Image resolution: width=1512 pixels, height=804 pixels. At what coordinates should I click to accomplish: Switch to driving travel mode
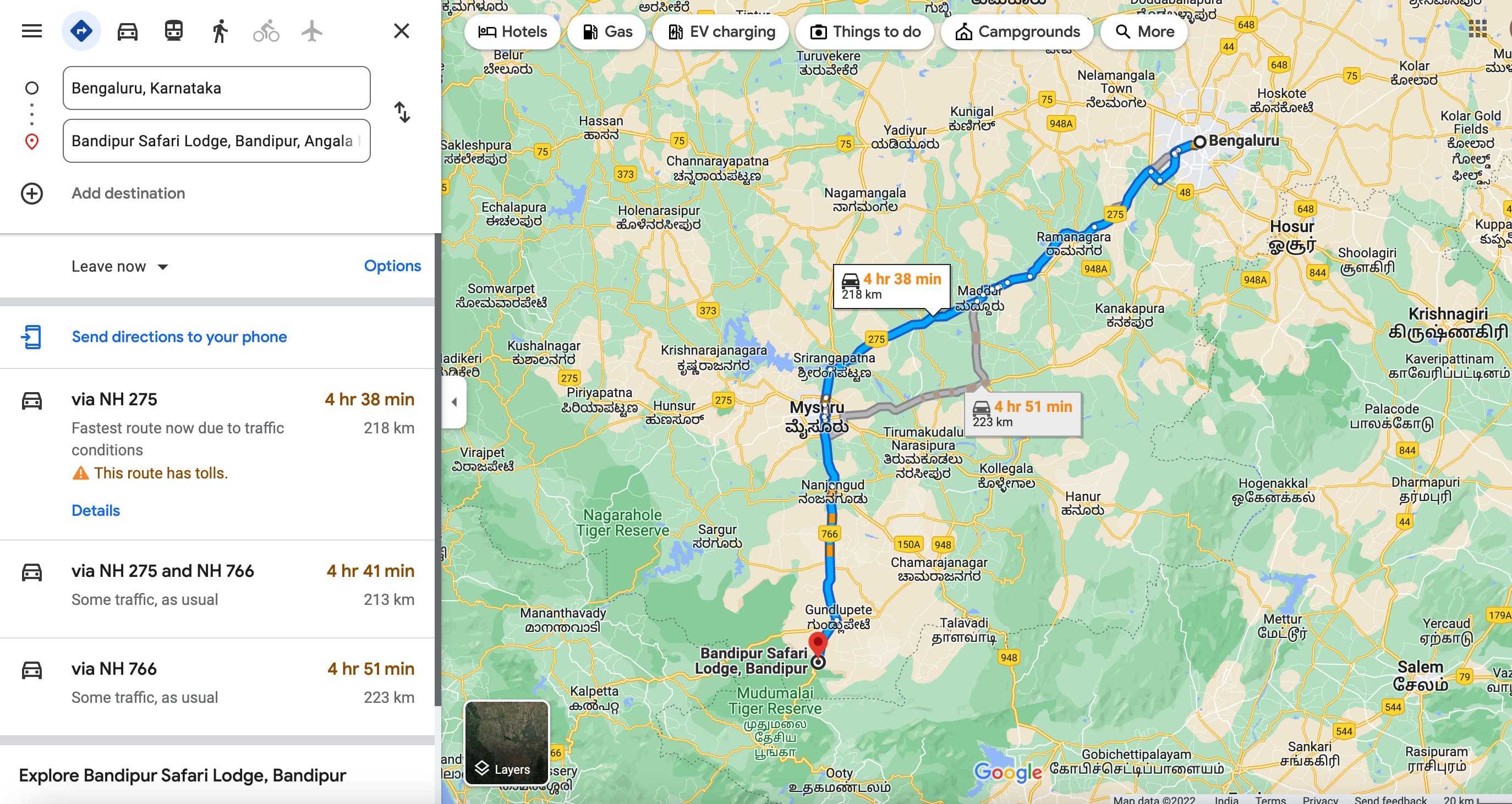coord(127,31)
